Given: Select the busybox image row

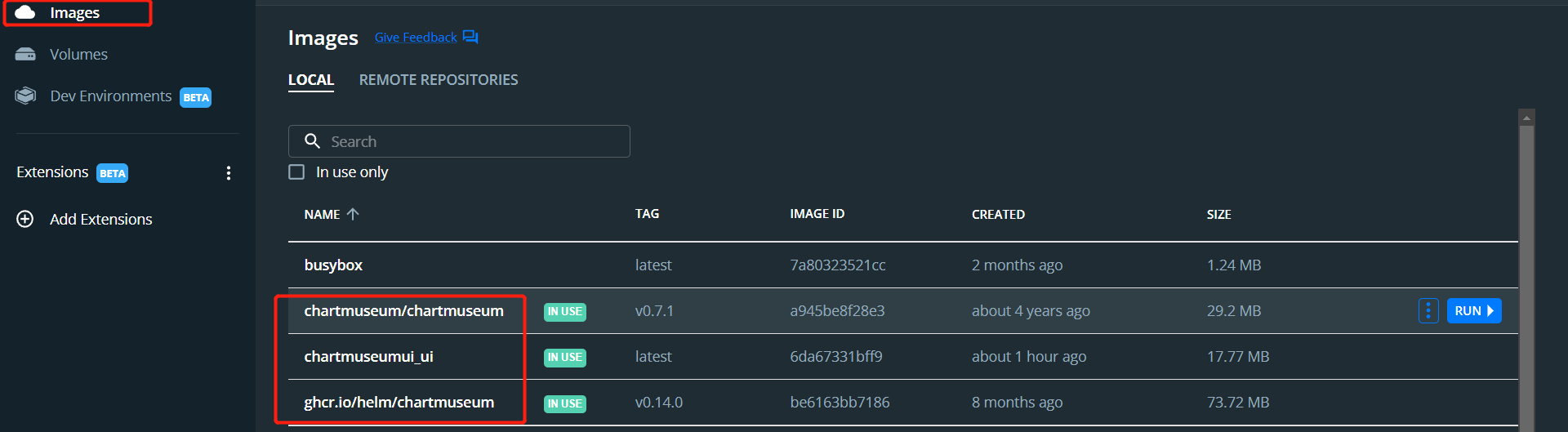Looking at the screenshot, I should coord(903,265).
